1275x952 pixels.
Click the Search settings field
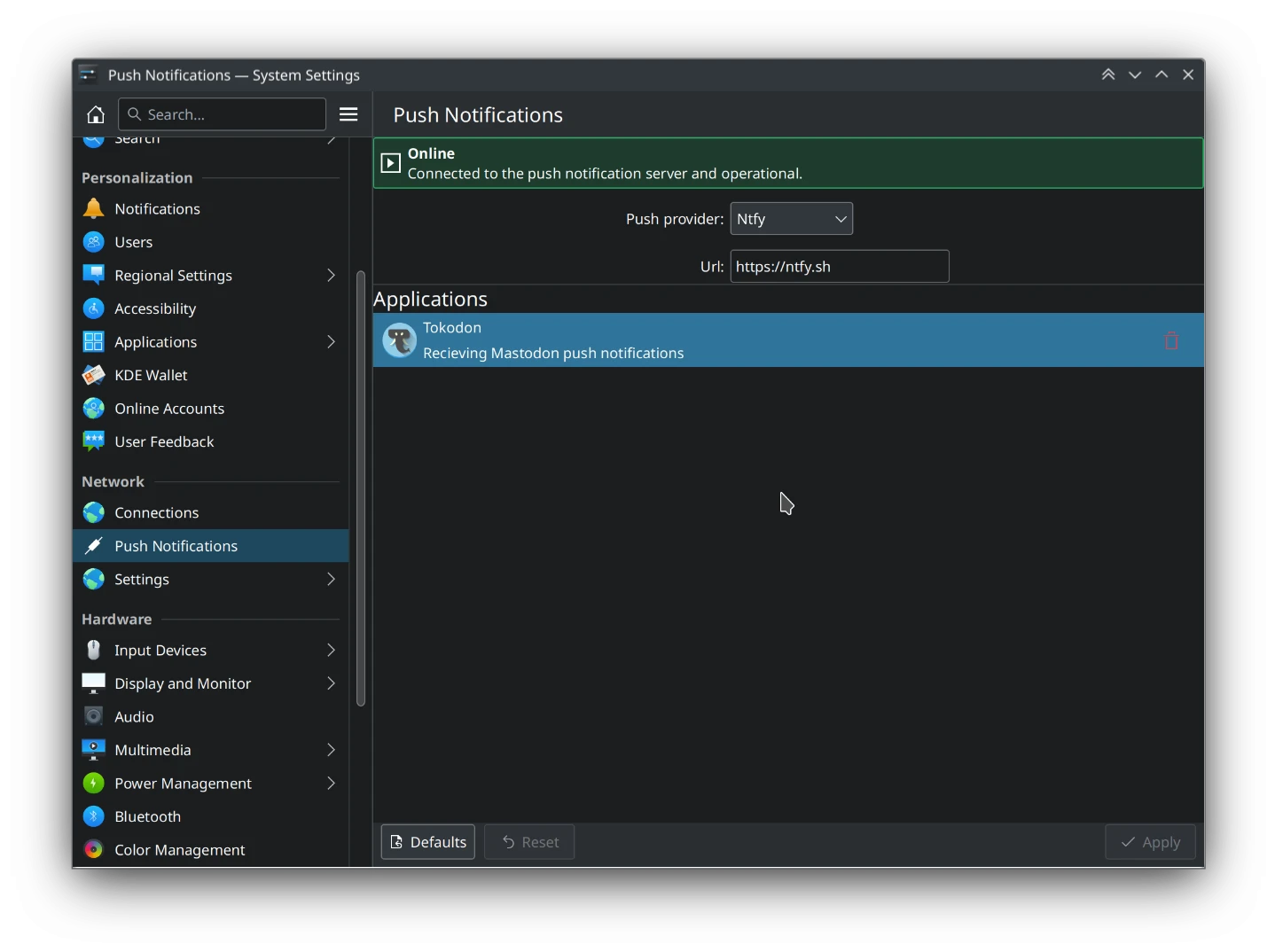tap(222, 114)
